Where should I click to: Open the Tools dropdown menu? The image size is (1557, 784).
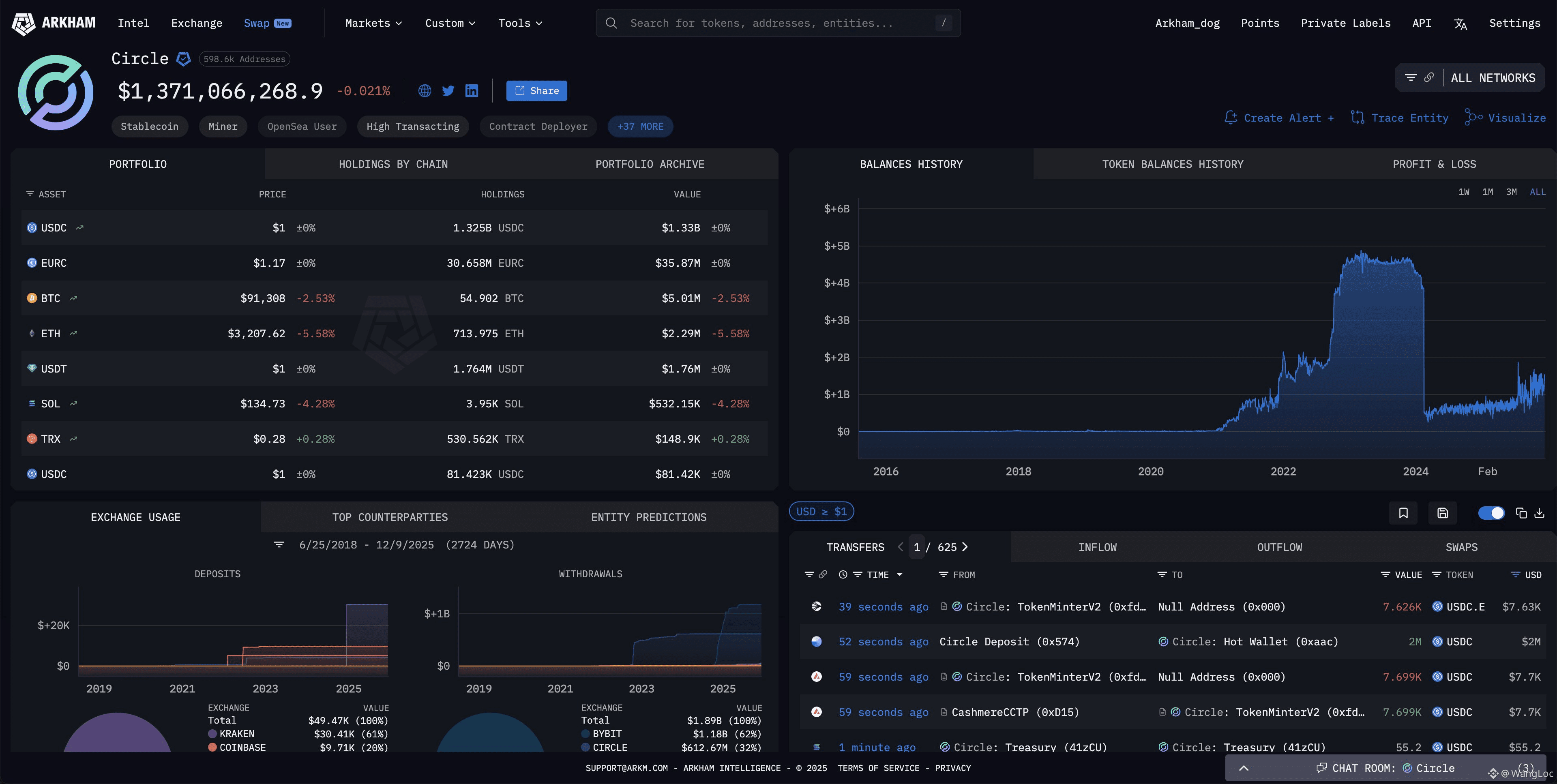(x=520, y=23)
